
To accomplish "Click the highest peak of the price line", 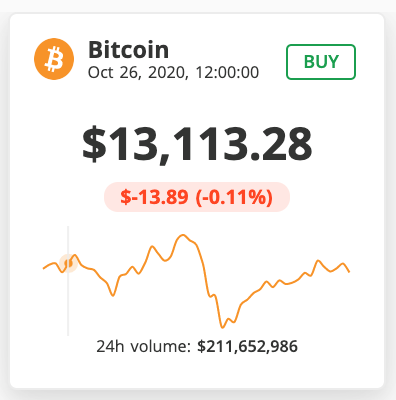I will [182, 235].
